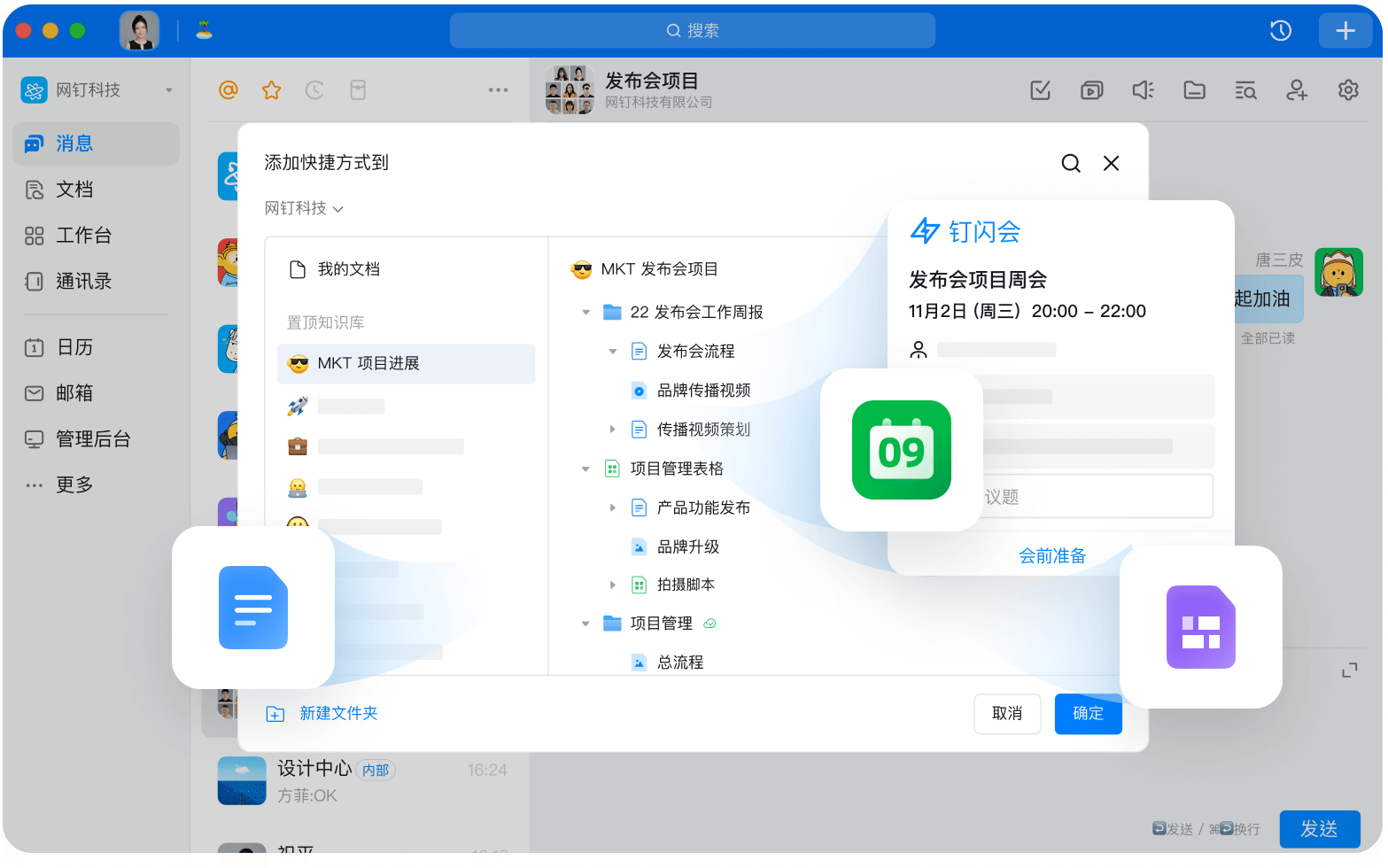Click 会前准备 link in meeting card
This screenshot has height=868, width=1388.
click(1051, 556)
